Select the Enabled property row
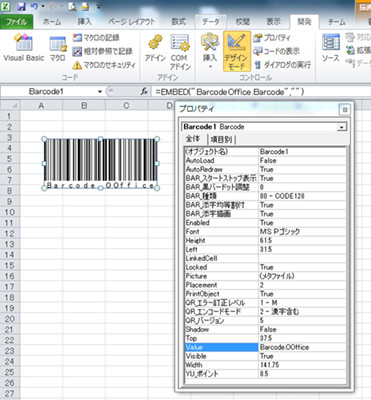The width and height of the screenshot is (371, 400). [265, 223]
